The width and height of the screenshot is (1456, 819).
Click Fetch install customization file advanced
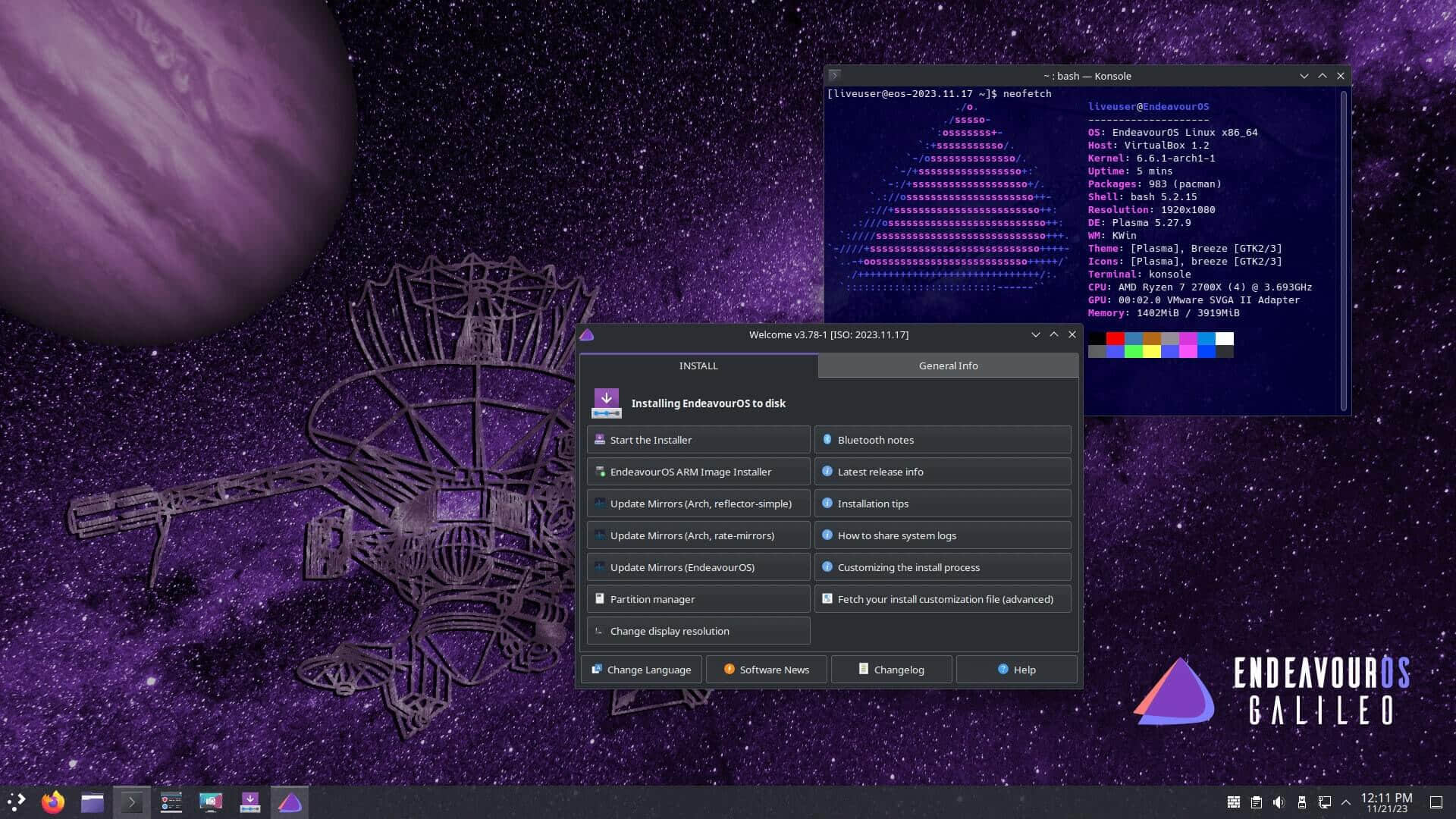[943, 598]
